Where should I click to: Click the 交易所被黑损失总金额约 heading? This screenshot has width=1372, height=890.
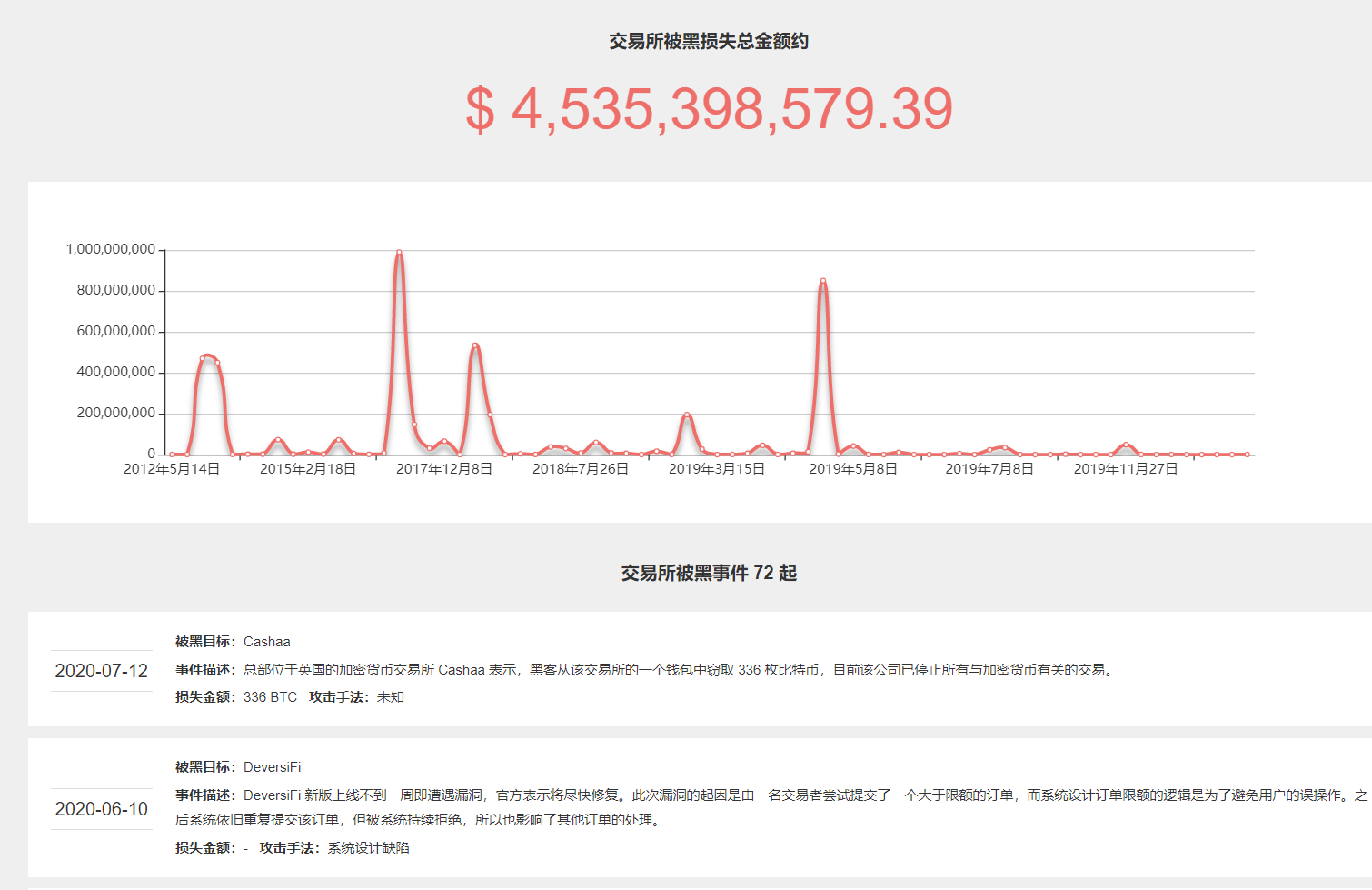coord(710,41)
